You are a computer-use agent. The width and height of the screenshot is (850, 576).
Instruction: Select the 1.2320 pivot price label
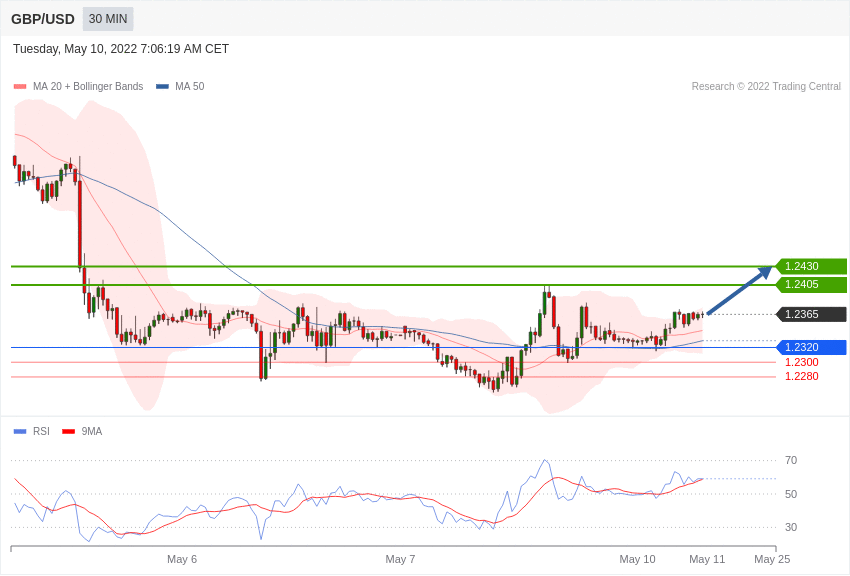coord(811,347)
